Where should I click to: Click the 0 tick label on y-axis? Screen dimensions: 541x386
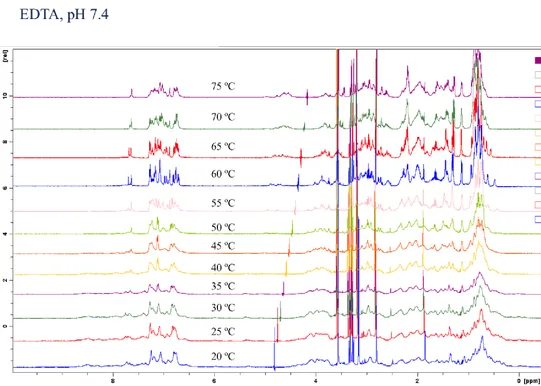coord(5,326)
